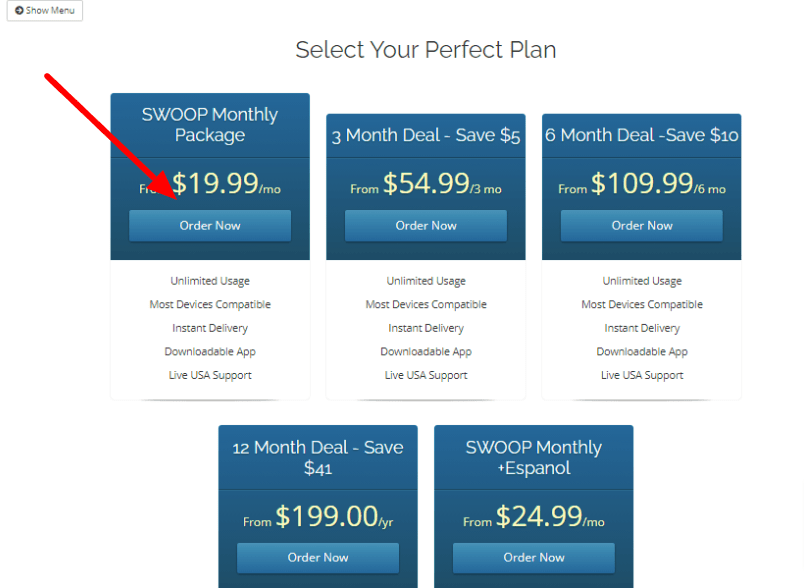804x588 pixels.
Task: Order the SWOOP Monthly Package at $19.99
Action: [x=210, y=226]
